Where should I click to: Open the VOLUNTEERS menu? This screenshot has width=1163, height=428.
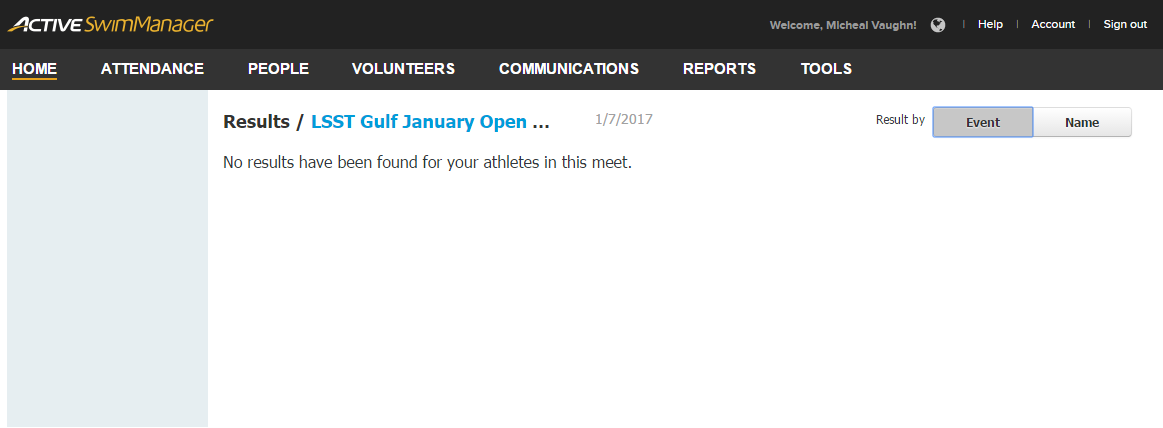pos(403,69)
